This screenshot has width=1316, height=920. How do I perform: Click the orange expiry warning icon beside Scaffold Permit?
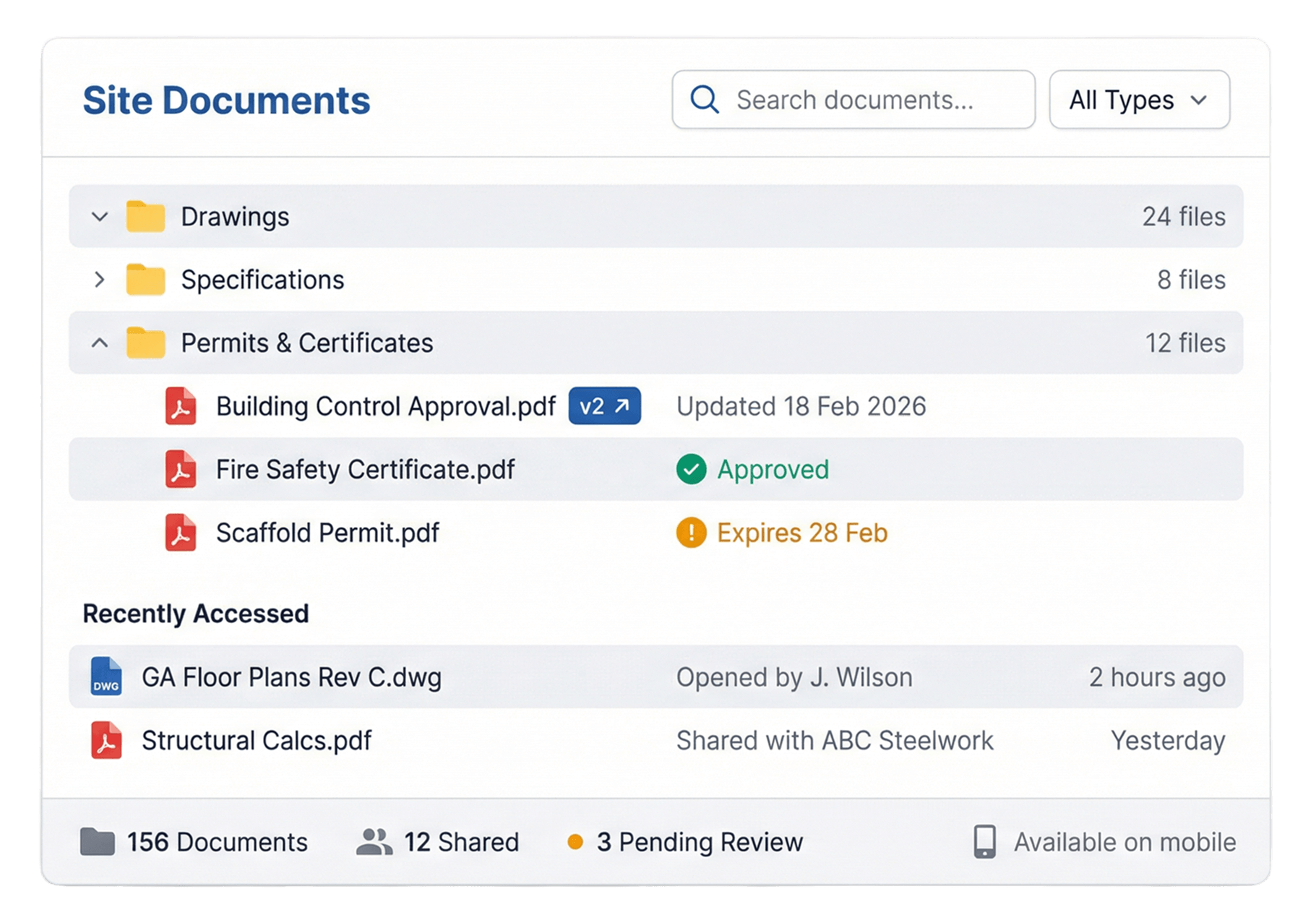coord(692,533)
